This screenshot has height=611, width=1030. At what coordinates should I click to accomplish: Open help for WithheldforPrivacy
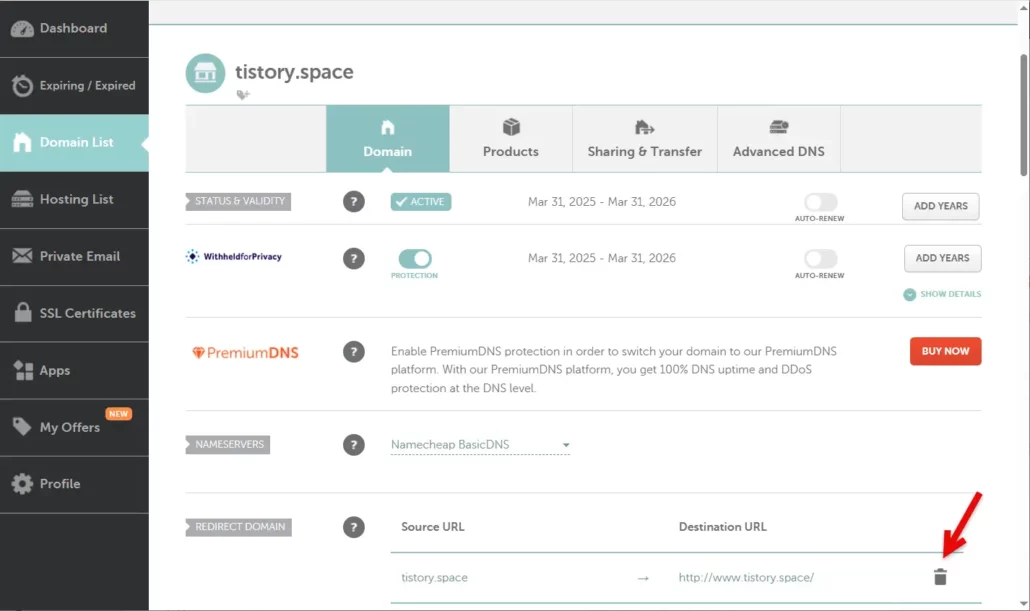pyautogui.click(x=353, y=258)
